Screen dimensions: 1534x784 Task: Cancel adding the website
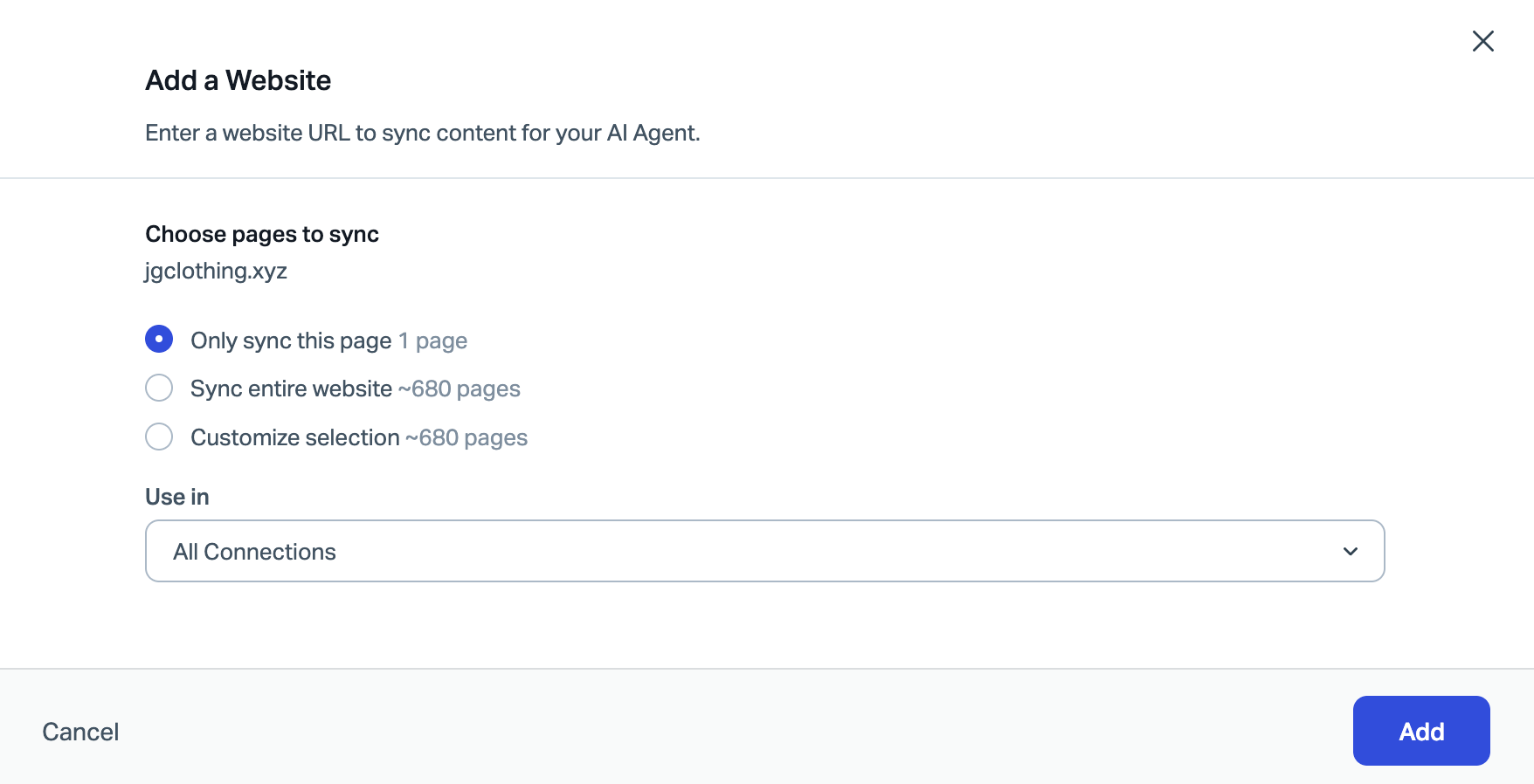pyautogui.click(x=80, y=732)
